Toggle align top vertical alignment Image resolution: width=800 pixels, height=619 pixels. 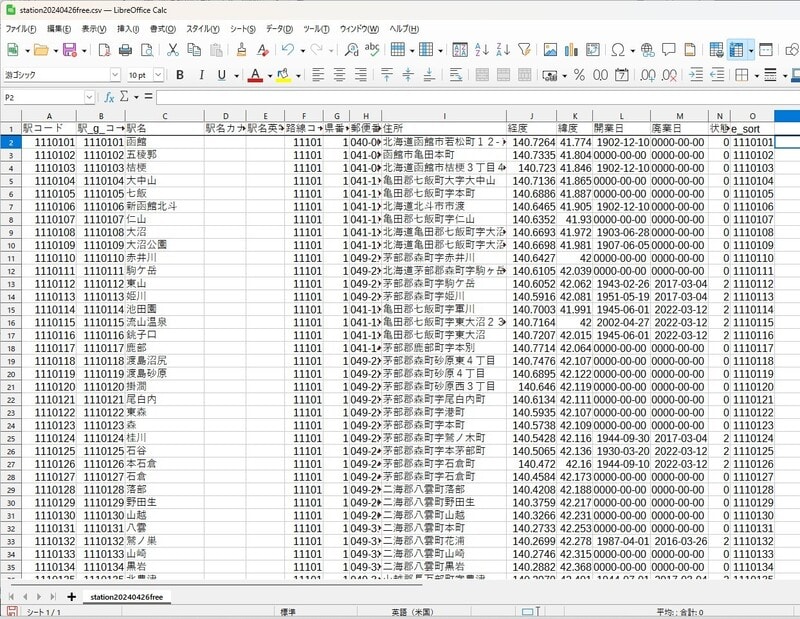pyautogui.click(x=387, y=75)
